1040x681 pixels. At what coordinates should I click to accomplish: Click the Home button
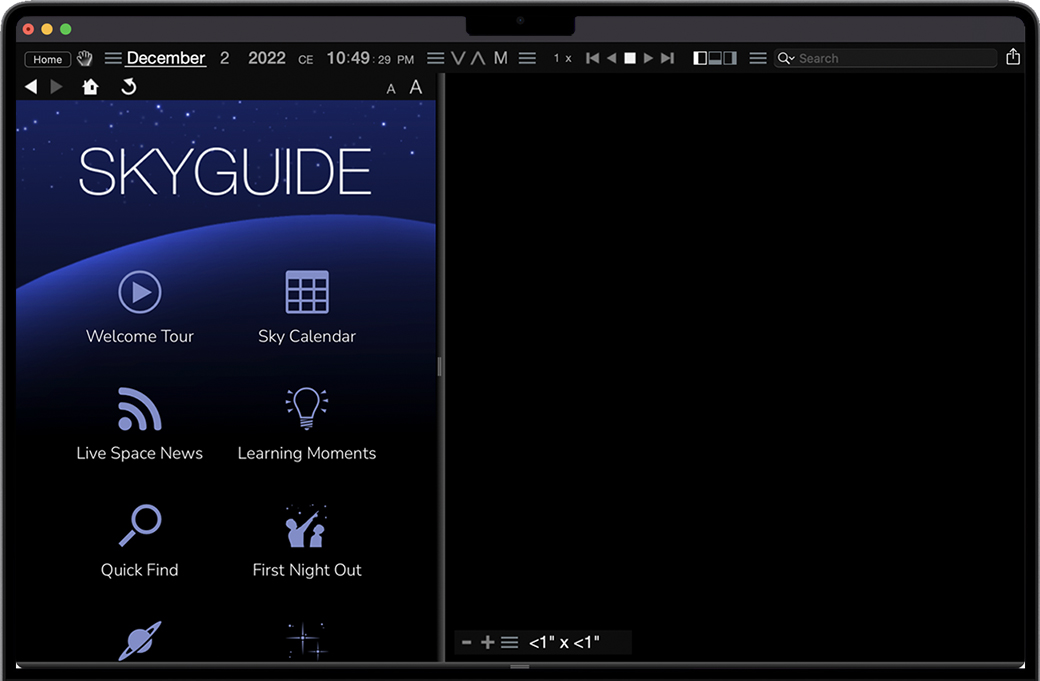tap(48, 59)
